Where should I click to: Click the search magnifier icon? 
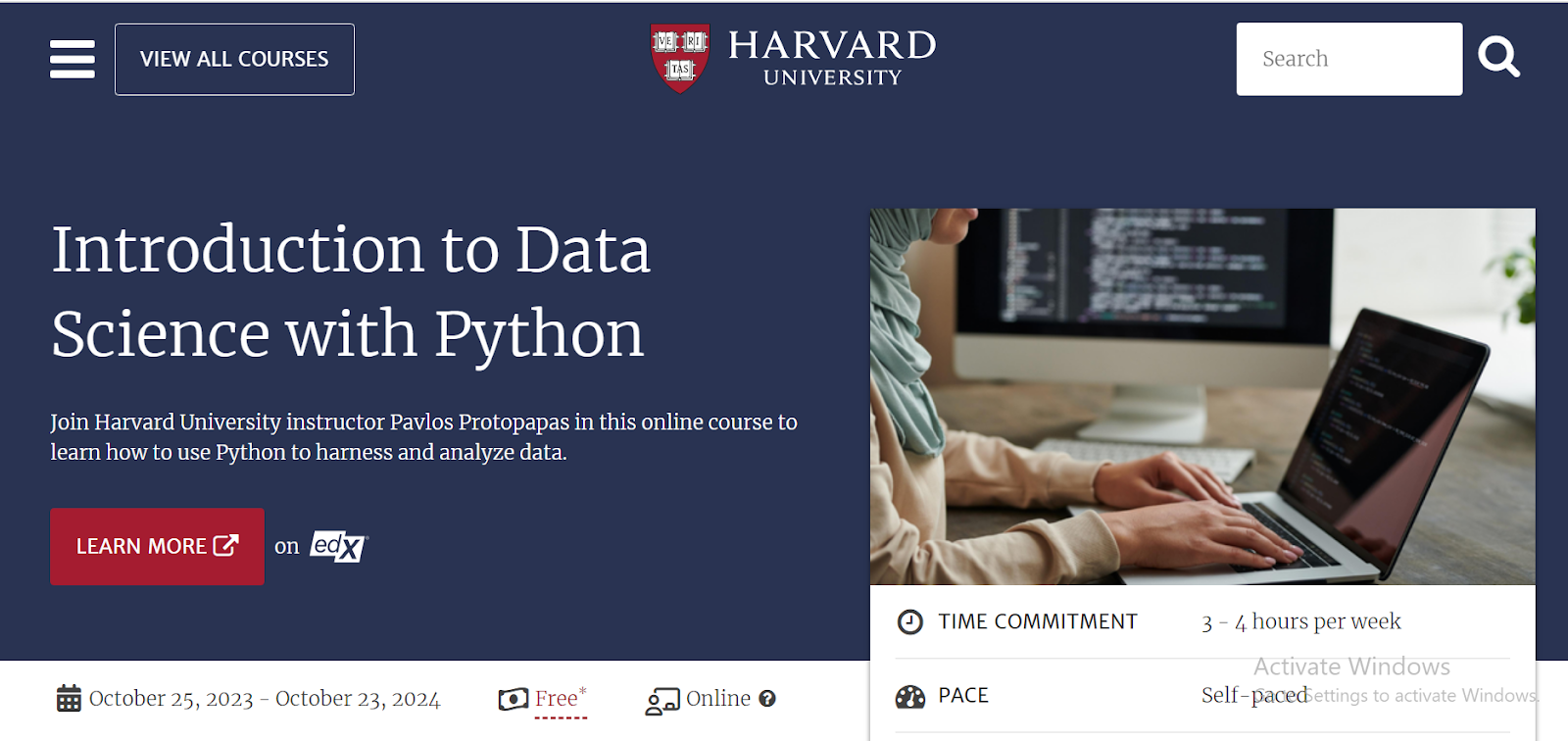(x=1498, y=58)
